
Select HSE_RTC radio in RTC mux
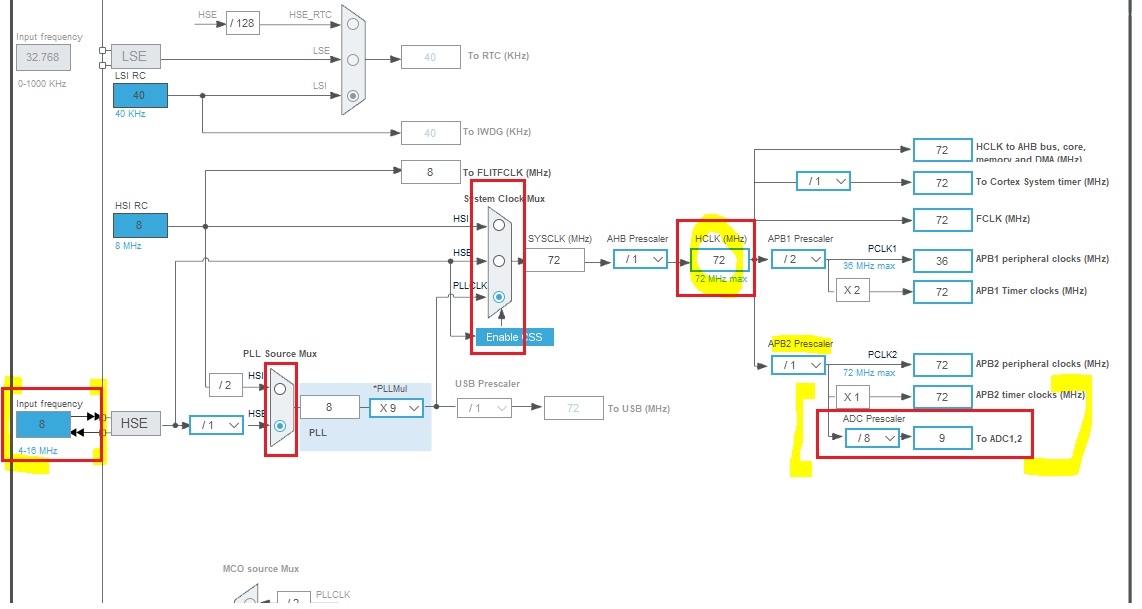(x=353, y=24)
